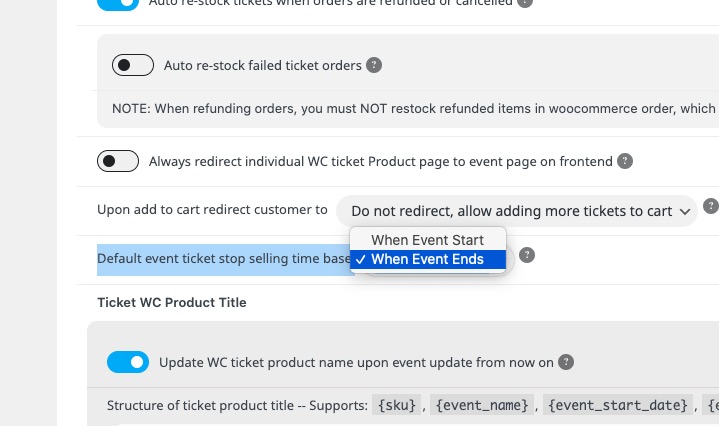Image resolution: width=719 pixels, height=426 pixels.
Task: Click help icon beside redirect WC ticket Product page
Action: click(625, 161)
